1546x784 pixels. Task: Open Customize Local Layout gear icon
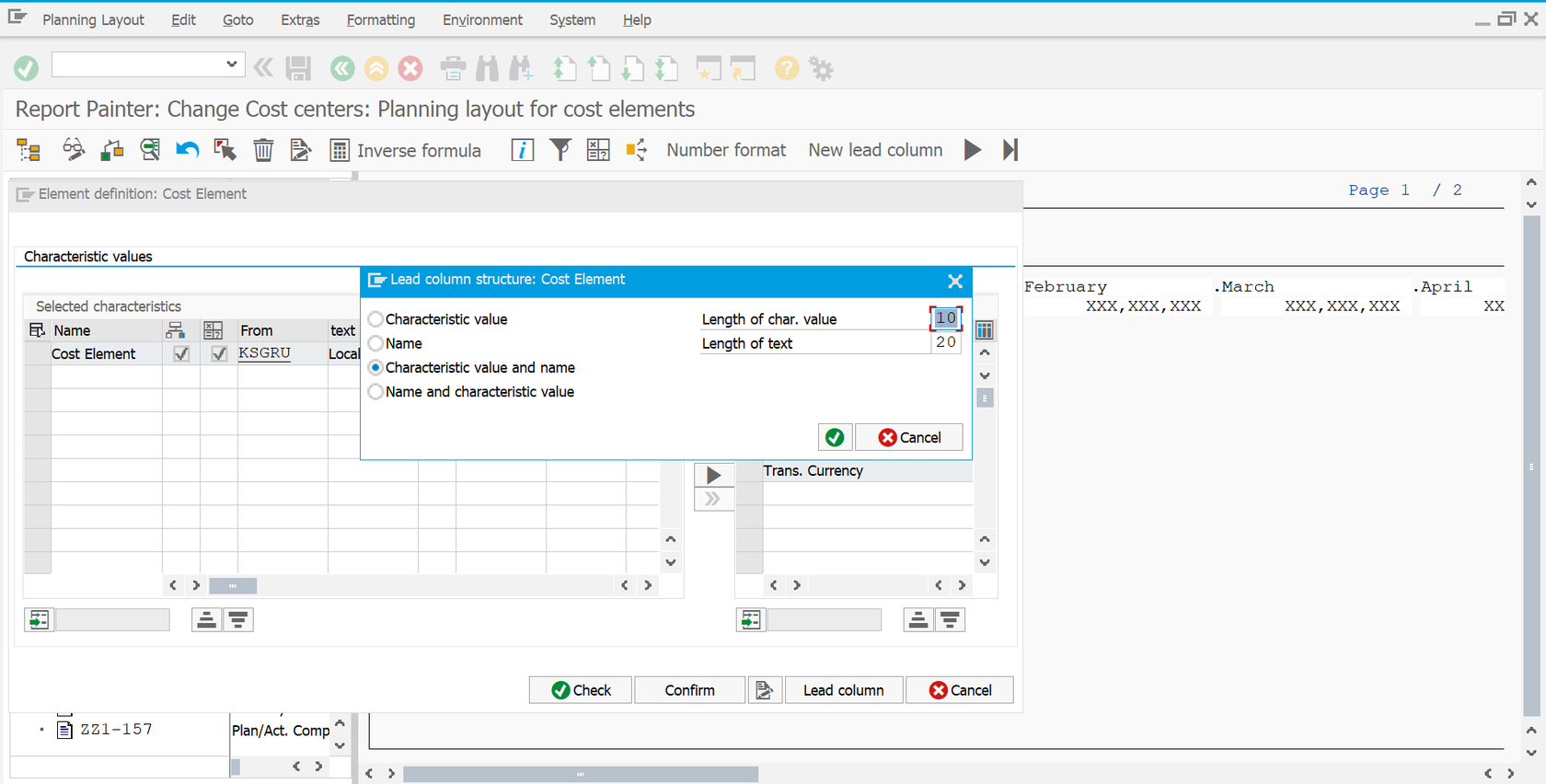click(821, 68)
